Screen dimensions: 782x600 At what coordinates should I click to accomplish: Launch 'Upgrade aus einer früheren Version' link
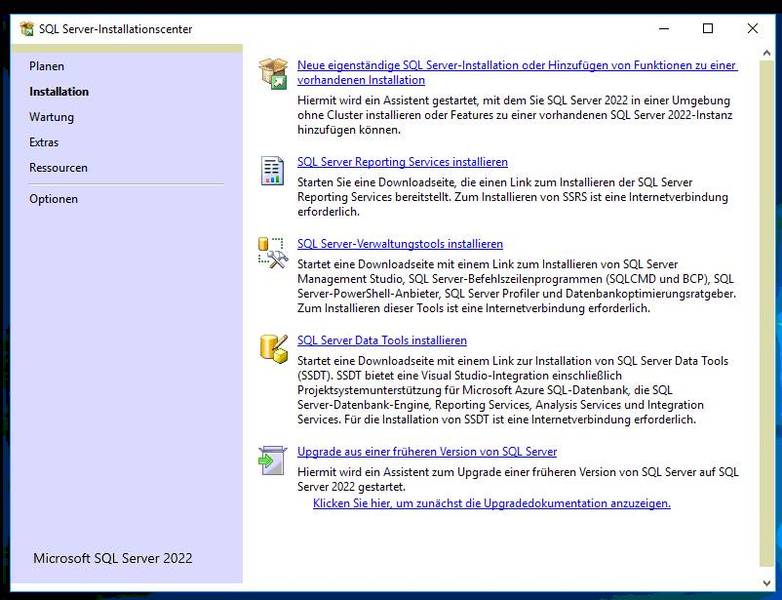427,452
